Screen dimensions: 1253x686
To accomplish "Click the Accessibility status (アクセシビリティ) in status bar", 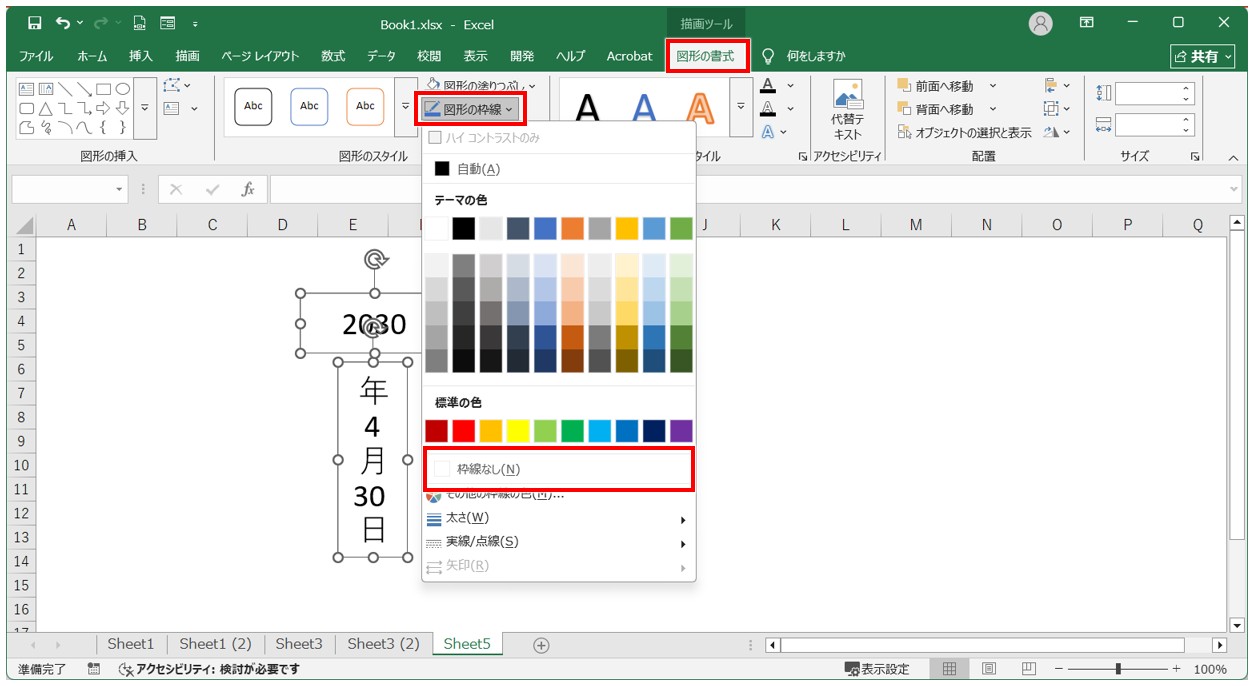I will 210,669.
